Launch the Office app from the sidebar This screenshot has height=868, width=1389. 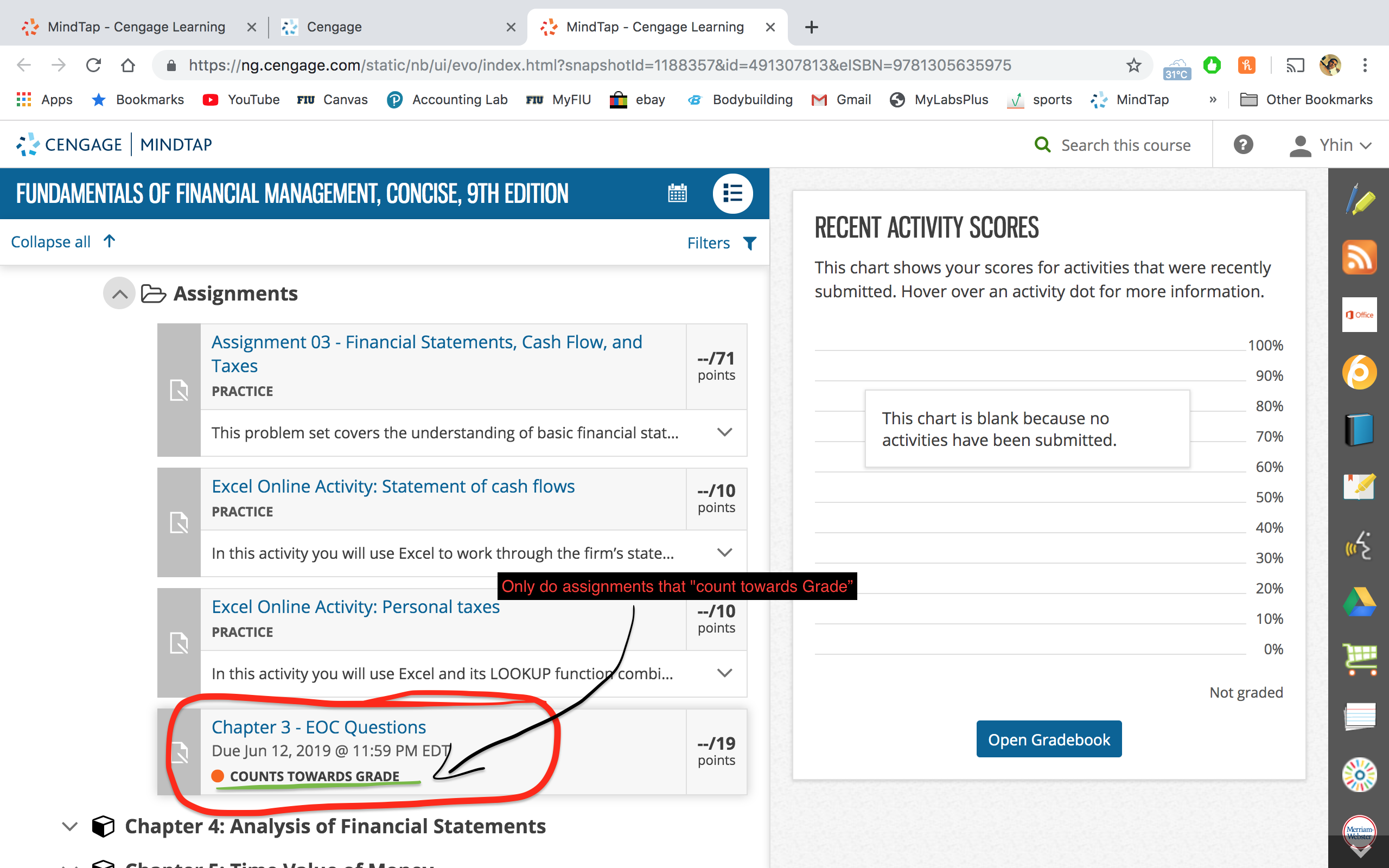1359,315
